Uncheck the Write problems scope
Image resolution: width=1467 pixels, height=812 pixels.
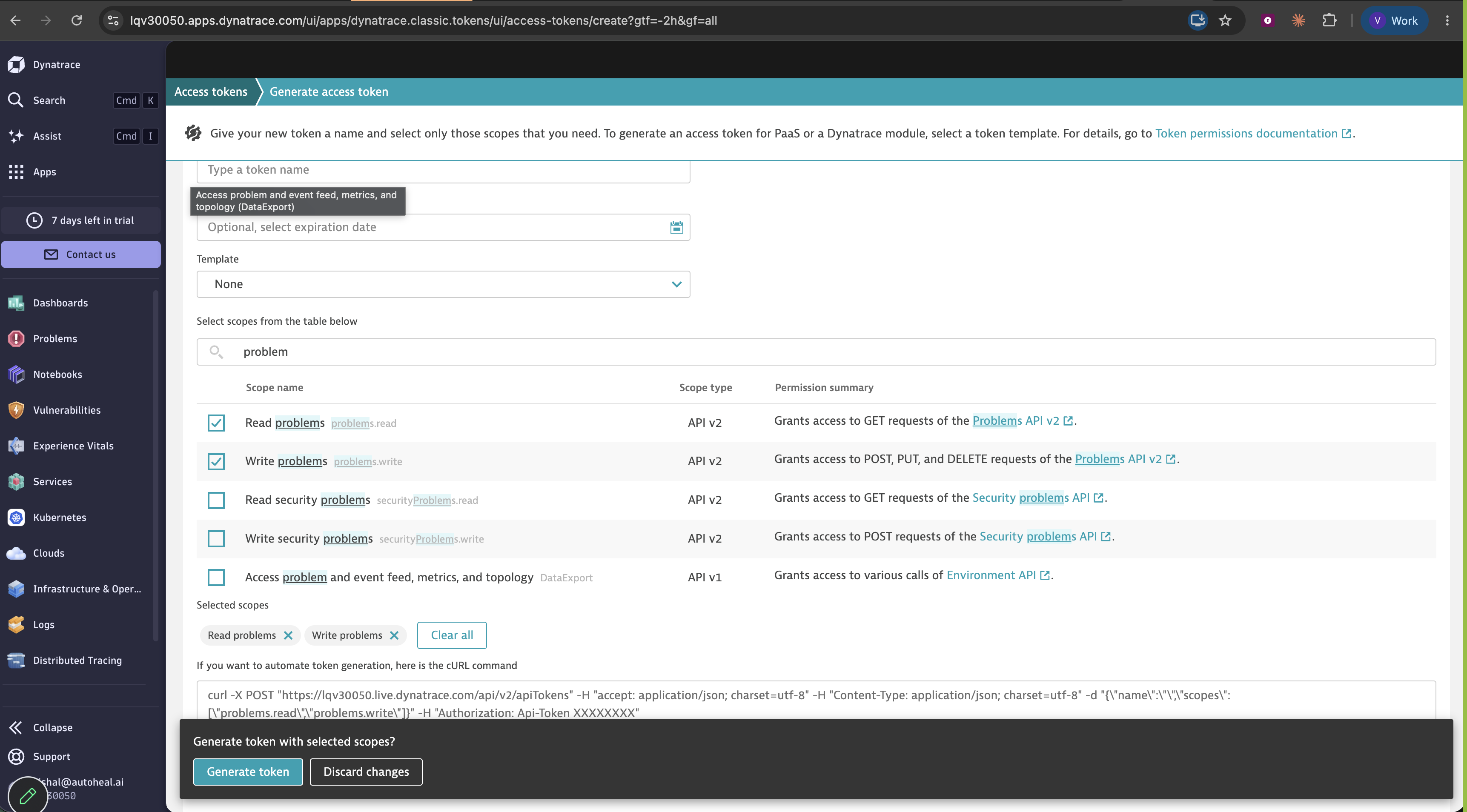216,461
